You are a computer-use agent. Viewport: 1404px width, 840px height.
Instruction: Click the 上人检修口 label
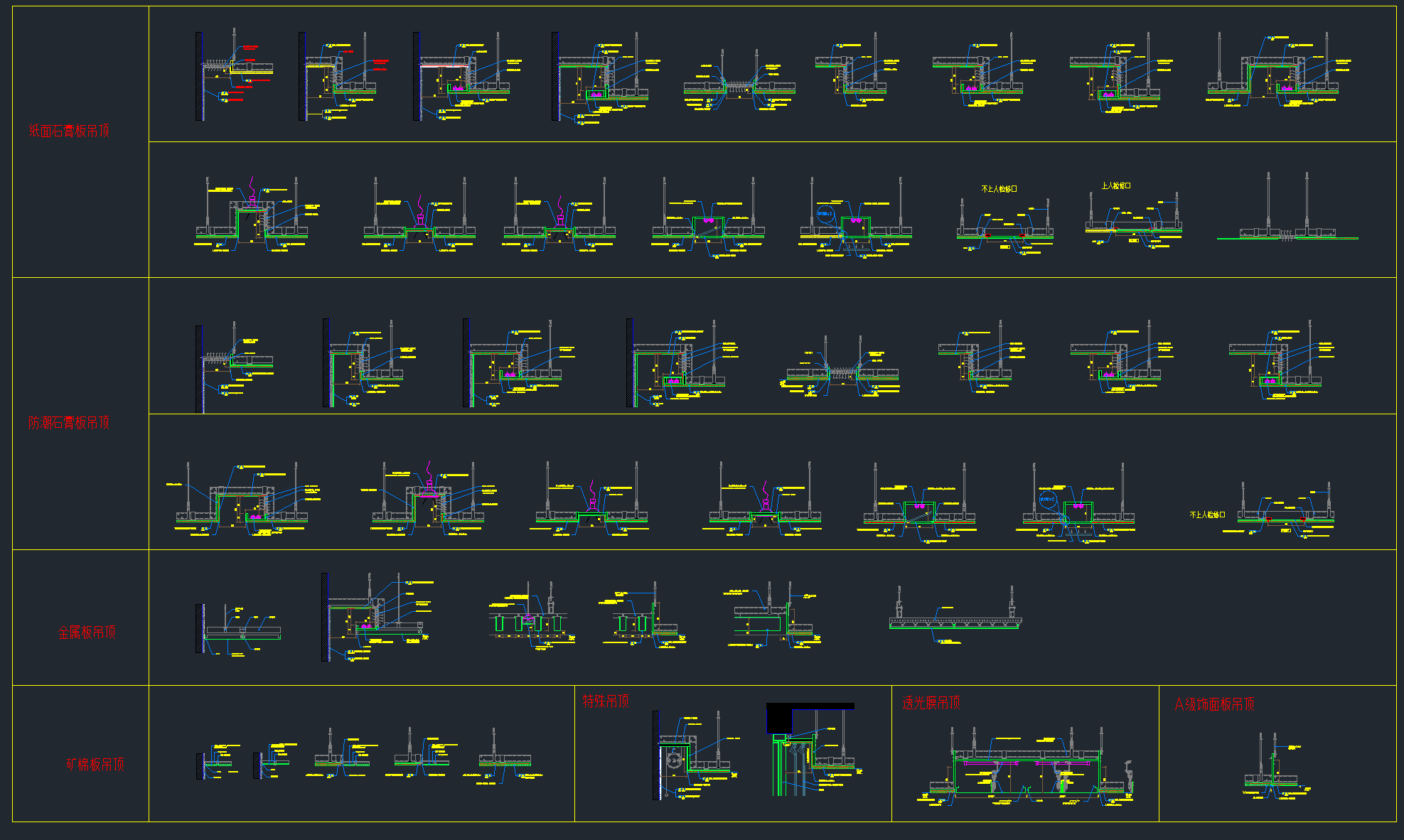coord(1116,185)
